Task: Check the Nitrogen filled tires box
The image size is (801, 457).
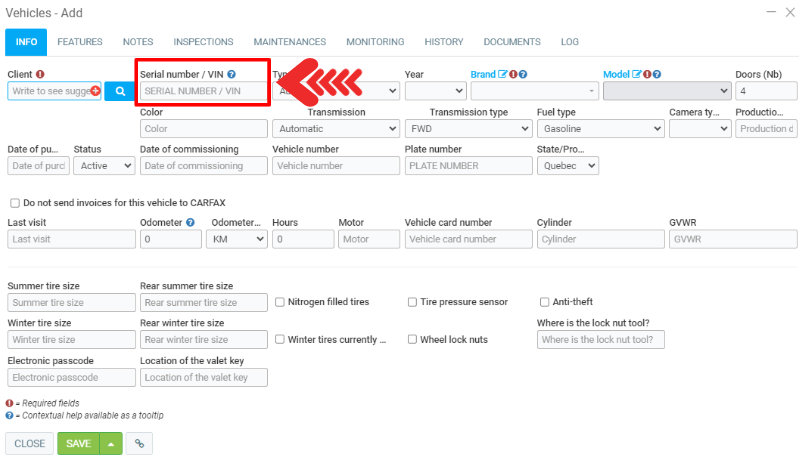Action: tap(280, 302)
